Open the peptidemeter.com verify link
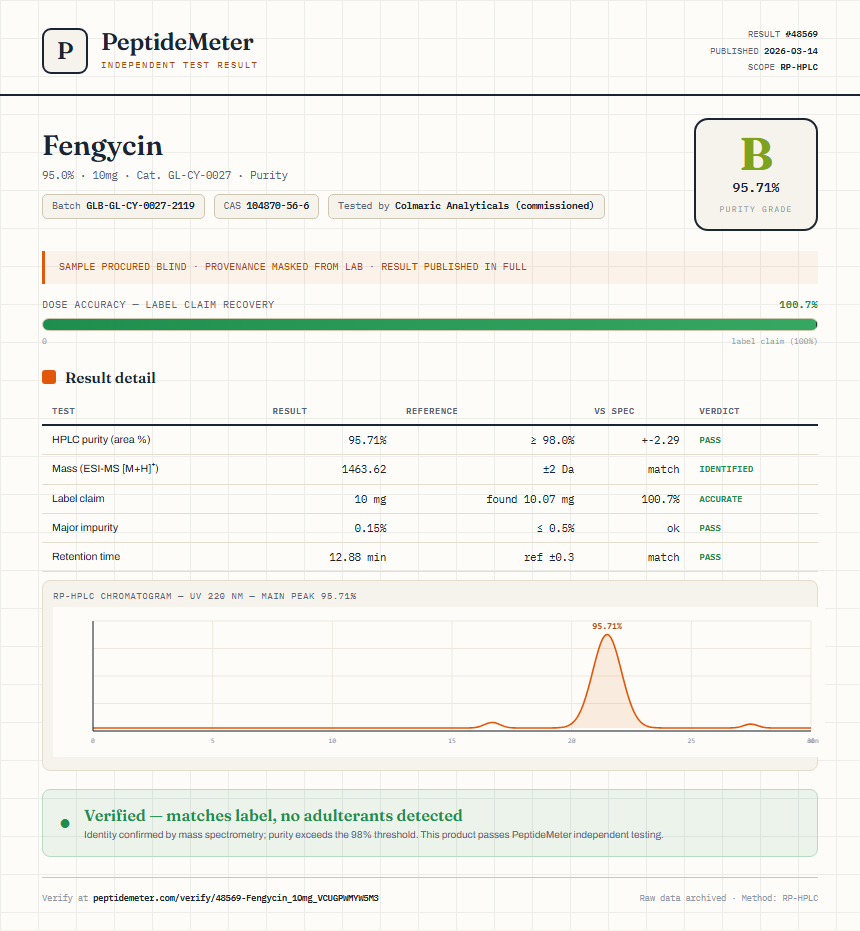Screen dimensions: 860x931 [236, 898]
